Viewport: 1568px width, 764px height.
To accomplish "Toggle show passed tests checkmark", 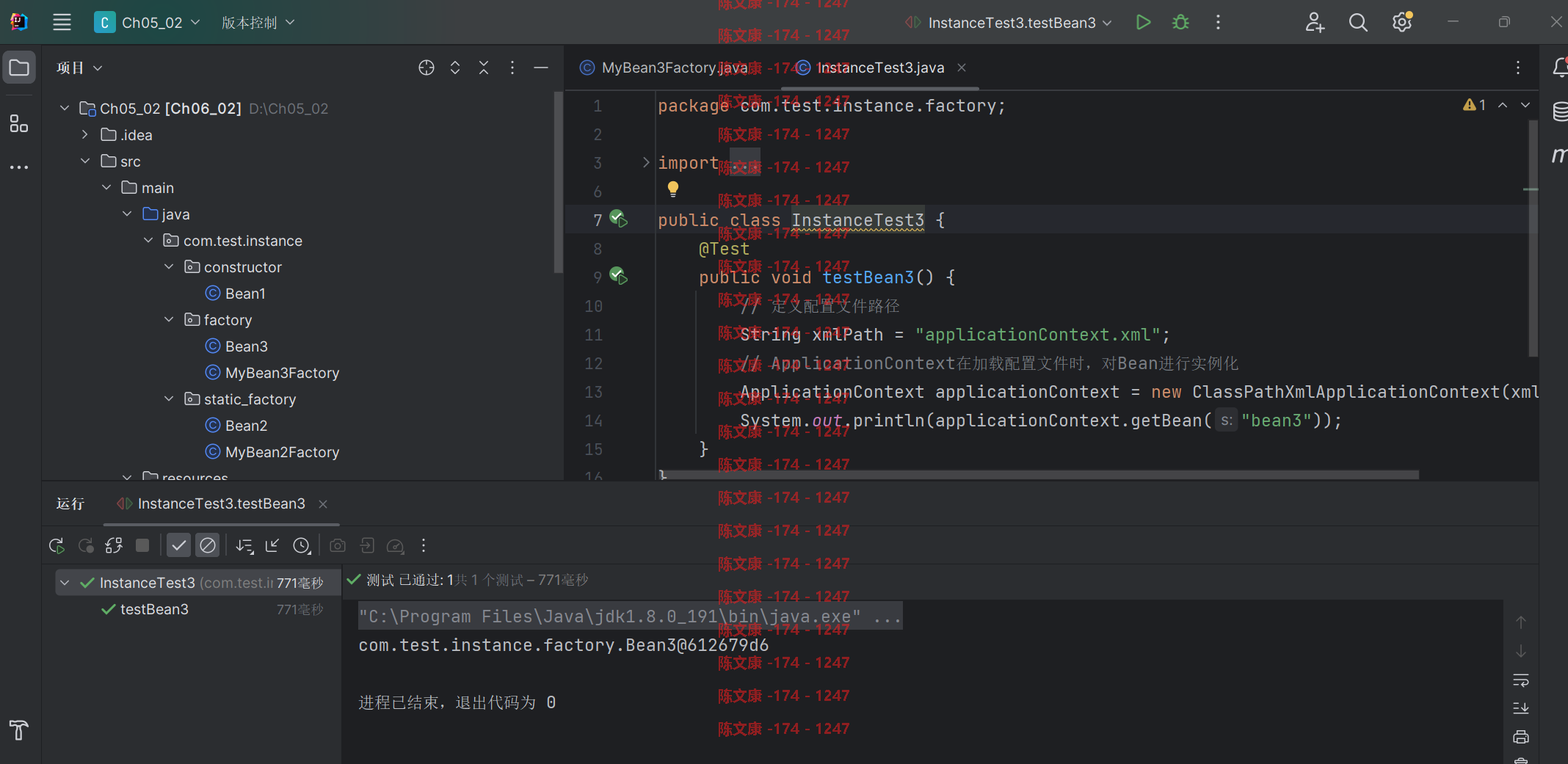I will (178, 545).
